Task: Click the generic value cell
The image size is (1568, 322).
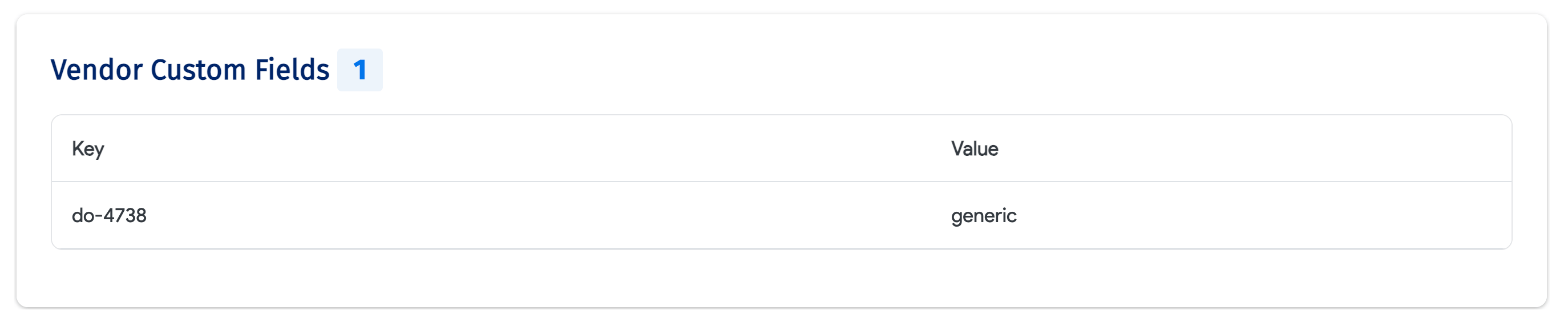Action: pos(983,215)
